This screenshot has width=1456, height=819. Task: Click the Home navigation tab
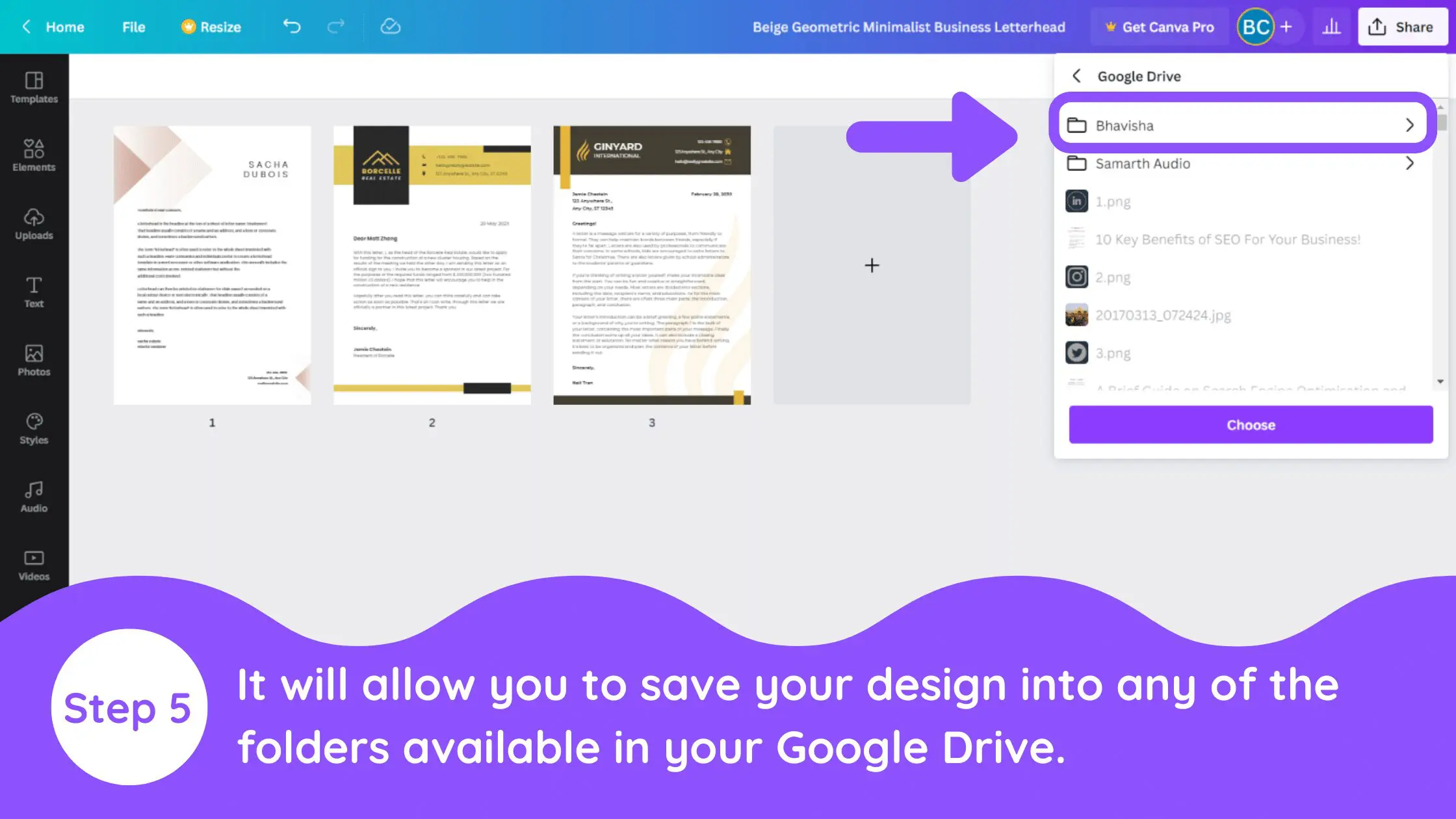(65, 27)
